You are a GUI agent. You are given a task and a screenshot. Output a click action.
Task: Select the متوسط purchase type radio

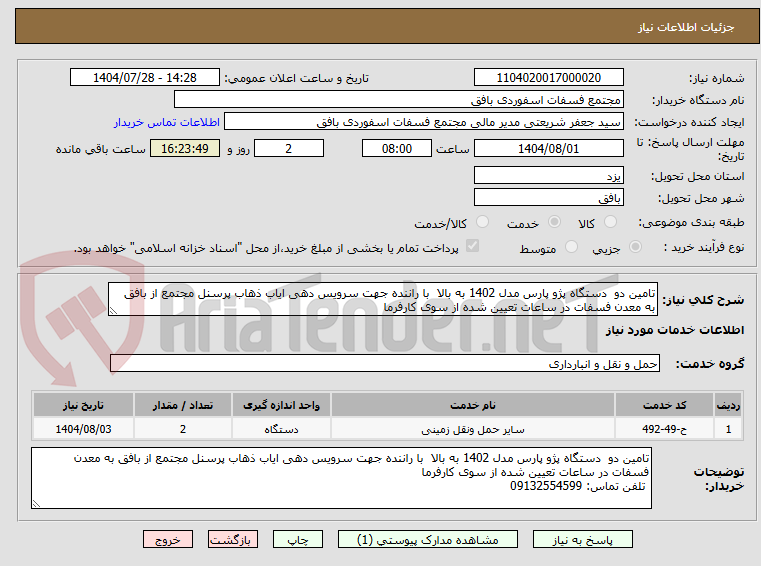(572, 247)
